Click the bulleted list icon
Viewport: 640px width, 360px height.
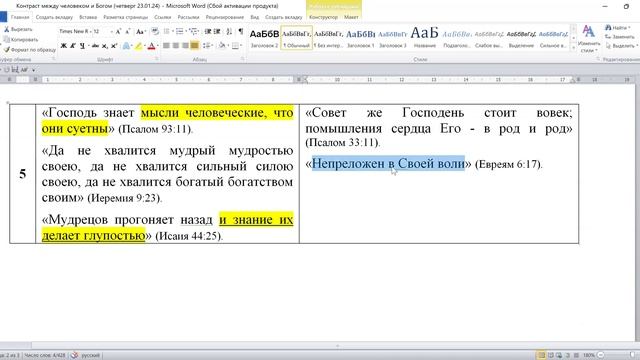[x=167, y=31]
